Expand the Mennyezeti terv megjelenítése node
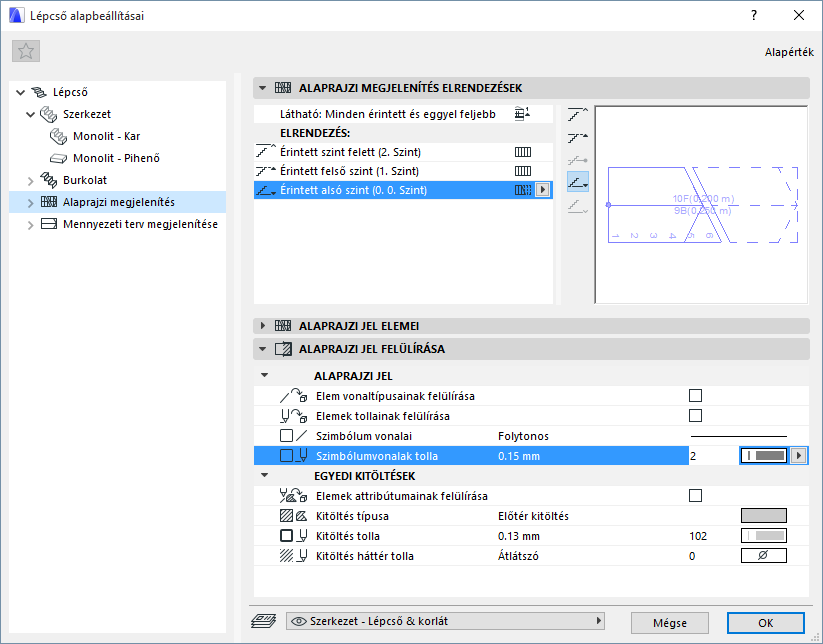This screenshot has height=644, width=823. (x=30, y=225)
